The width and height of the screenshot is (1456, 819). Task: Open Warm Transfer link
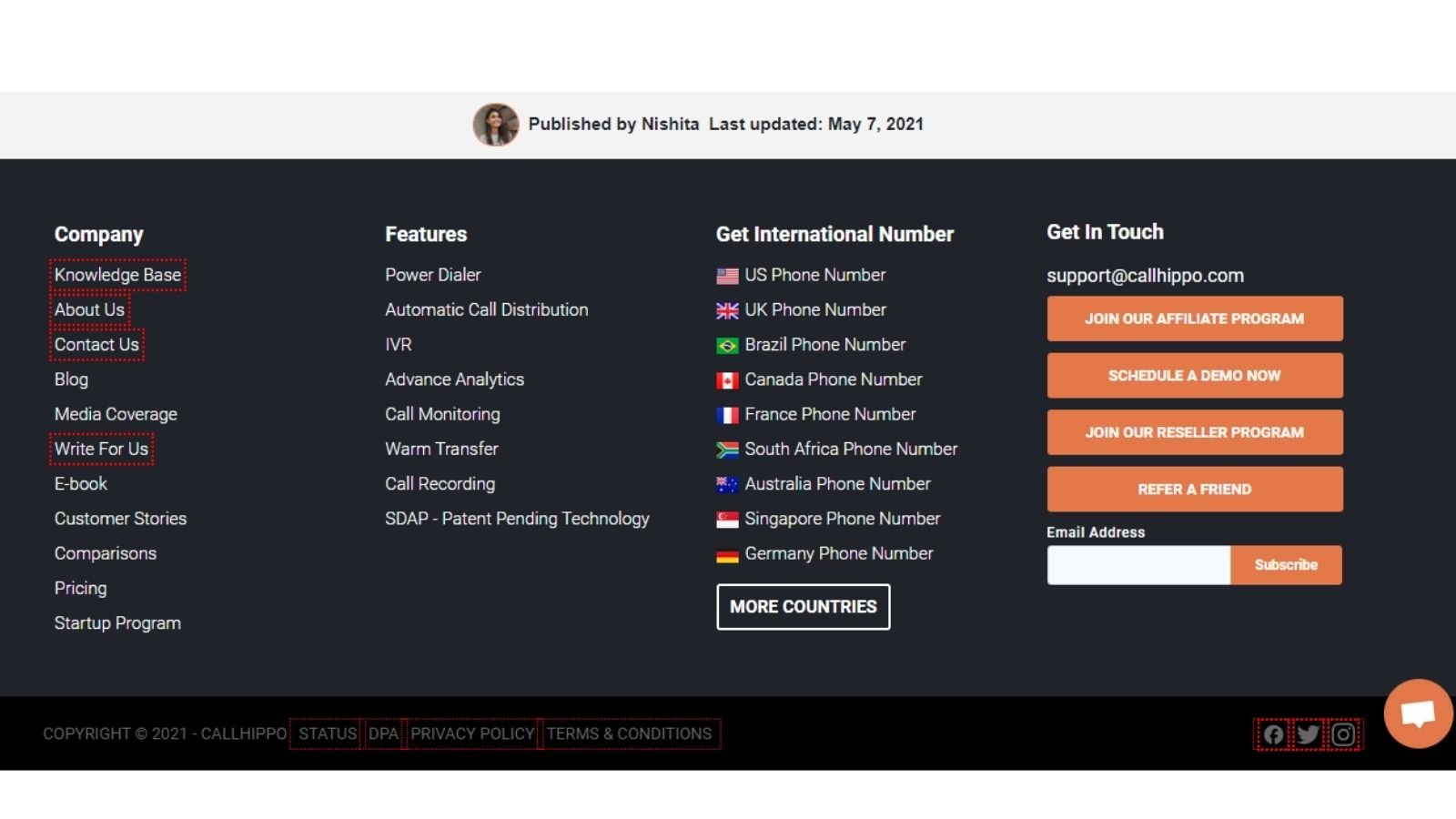tap(441, 449)
